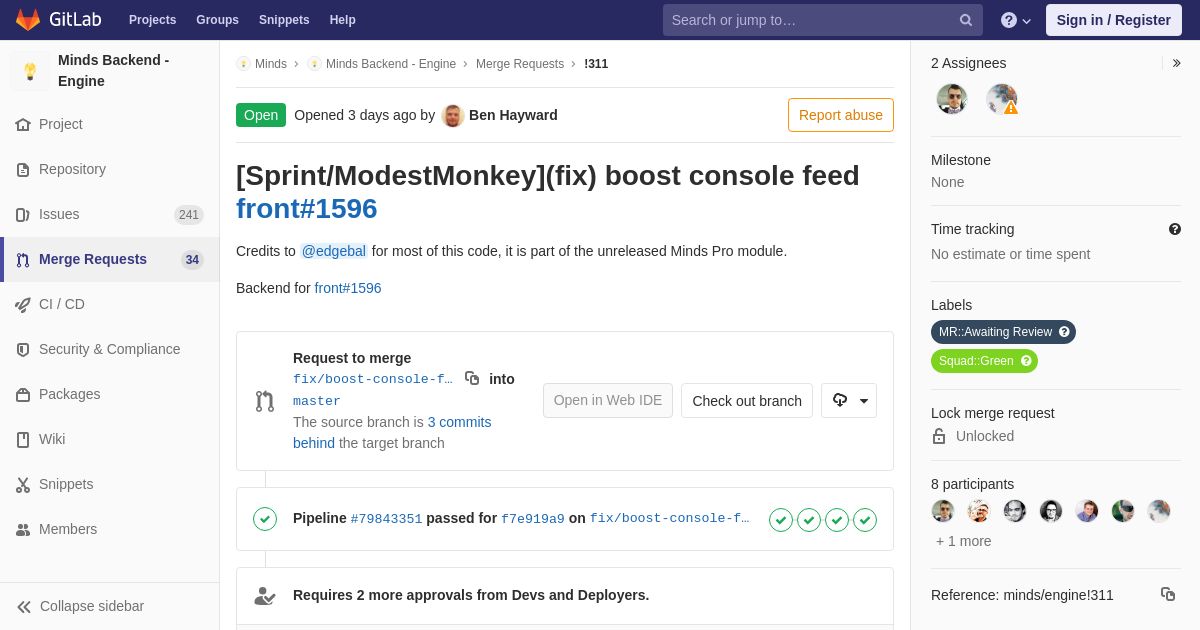Open the last pipeline stage status icon

coord(865,520)
